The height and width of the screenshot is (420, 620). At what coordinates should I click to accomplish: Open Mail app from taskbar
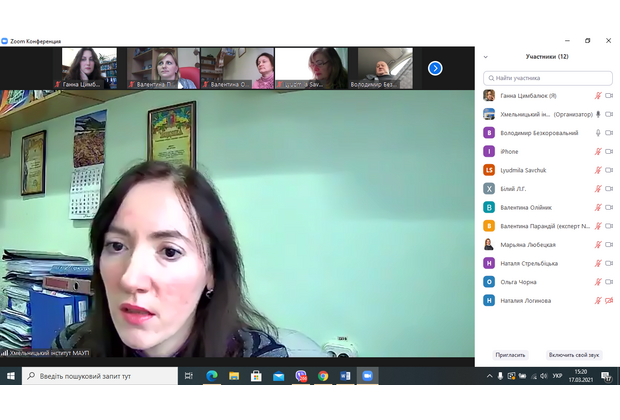click(x=278, y=376)
